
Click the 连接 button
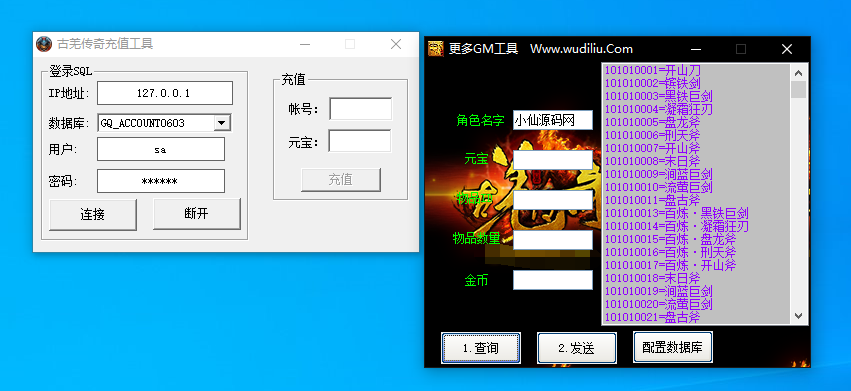point(93,215)
